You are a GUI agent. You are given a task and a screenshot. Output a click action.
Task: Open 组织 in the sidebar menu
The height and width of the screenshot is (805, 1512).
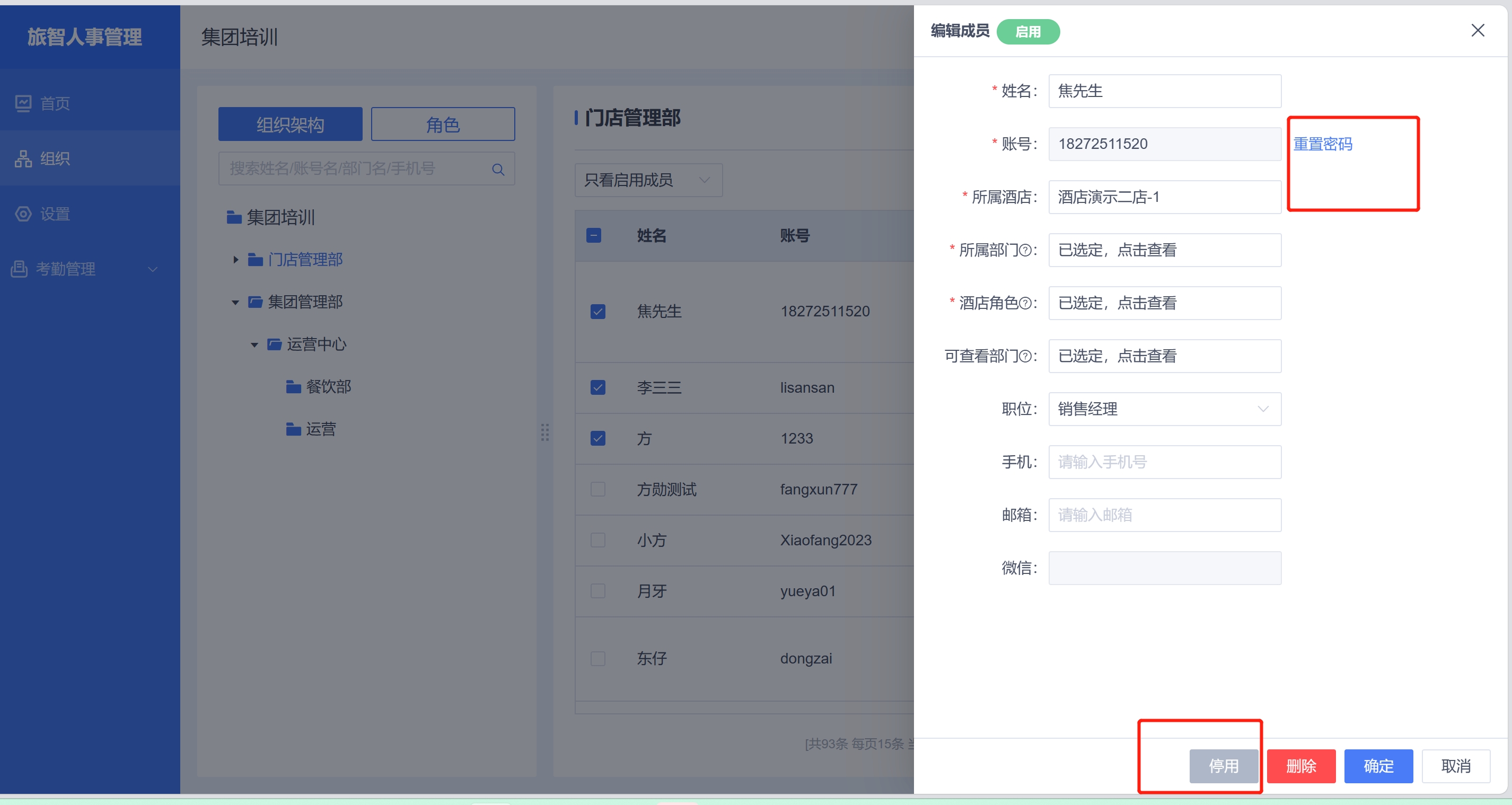pyautogui.click(x=90, y=158)
